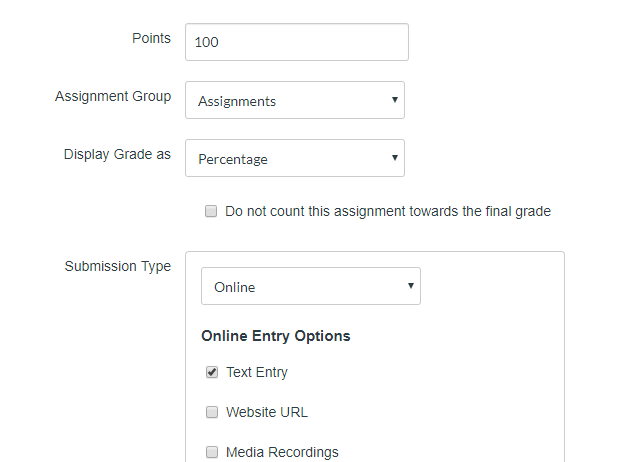Image resolution: width=636 pixels, height=462 pixels.
Task: Click the Website URL label text
Action: coord(267,412)
